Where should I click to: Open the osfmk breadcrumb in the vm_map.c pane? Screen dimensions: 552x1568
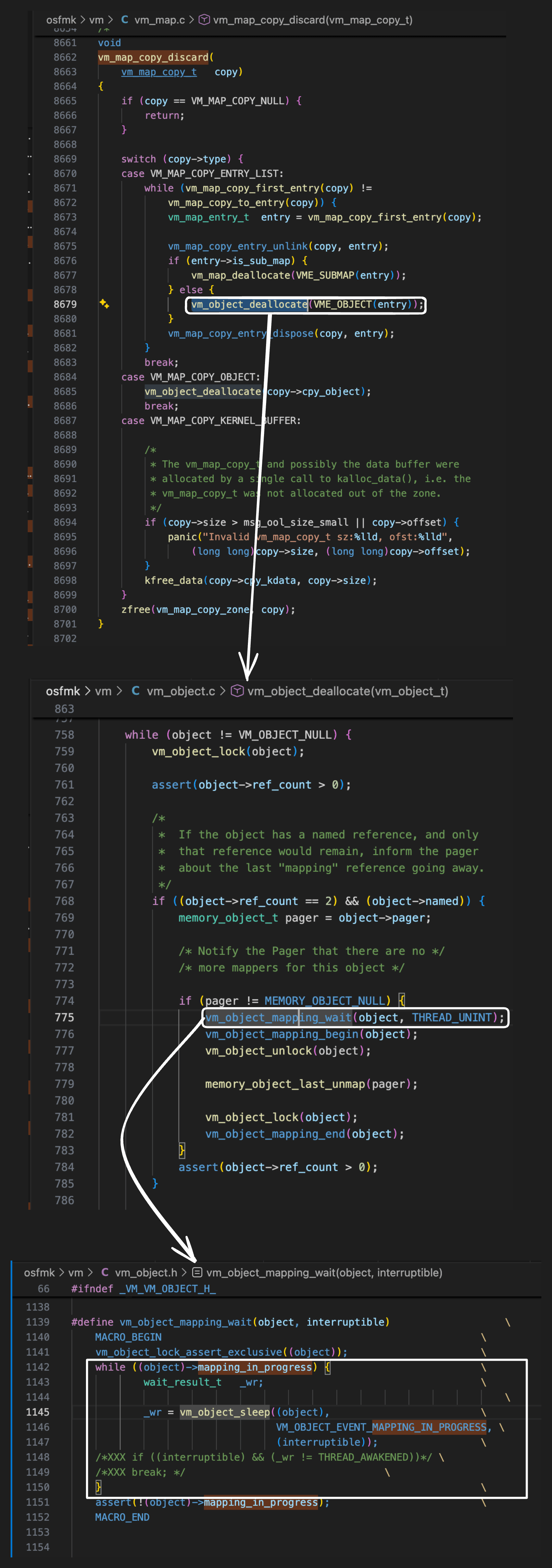[61, 20]
